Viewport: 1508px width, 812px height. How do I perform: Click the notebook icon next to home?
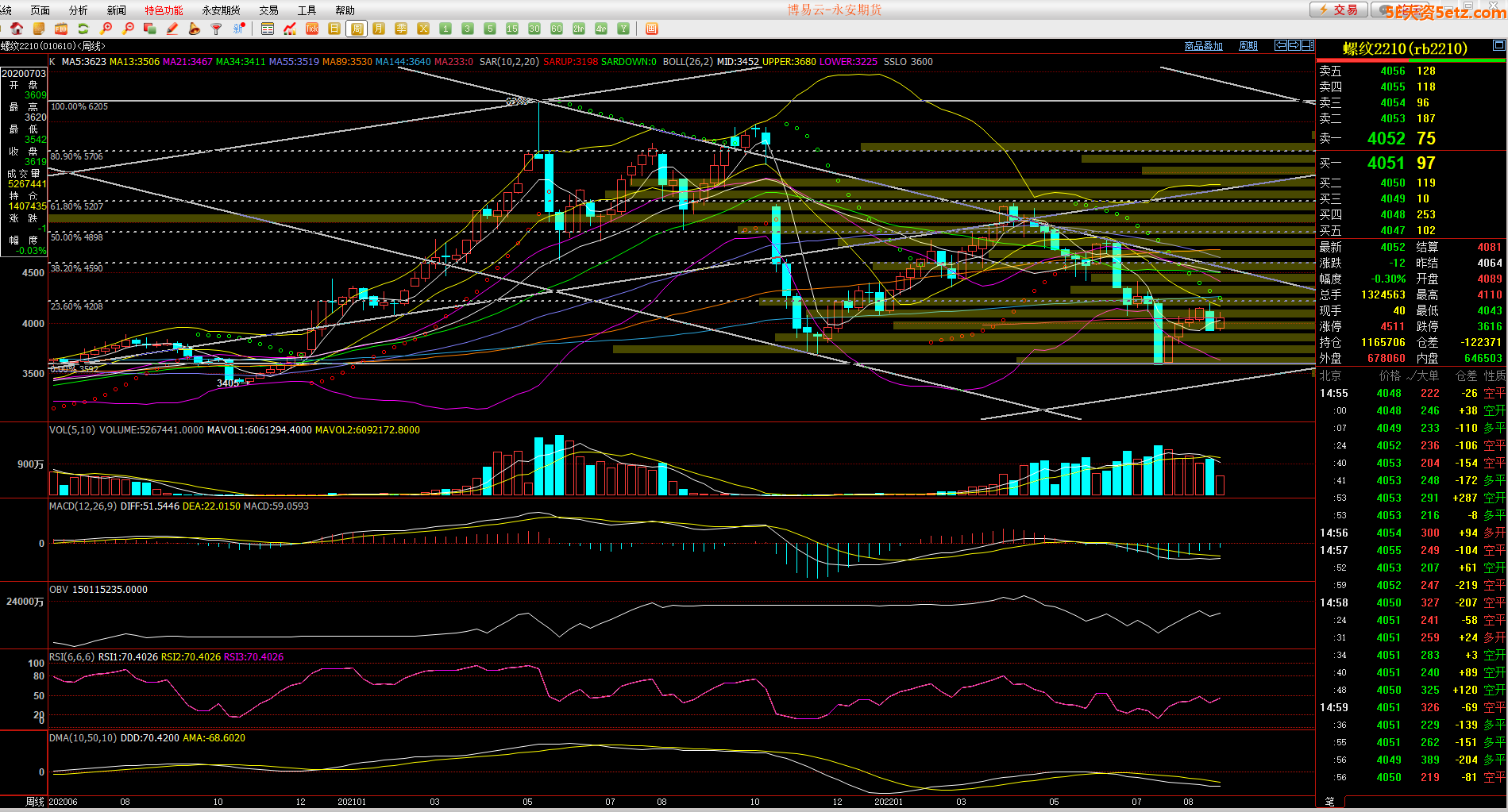(x=38, y=29)
